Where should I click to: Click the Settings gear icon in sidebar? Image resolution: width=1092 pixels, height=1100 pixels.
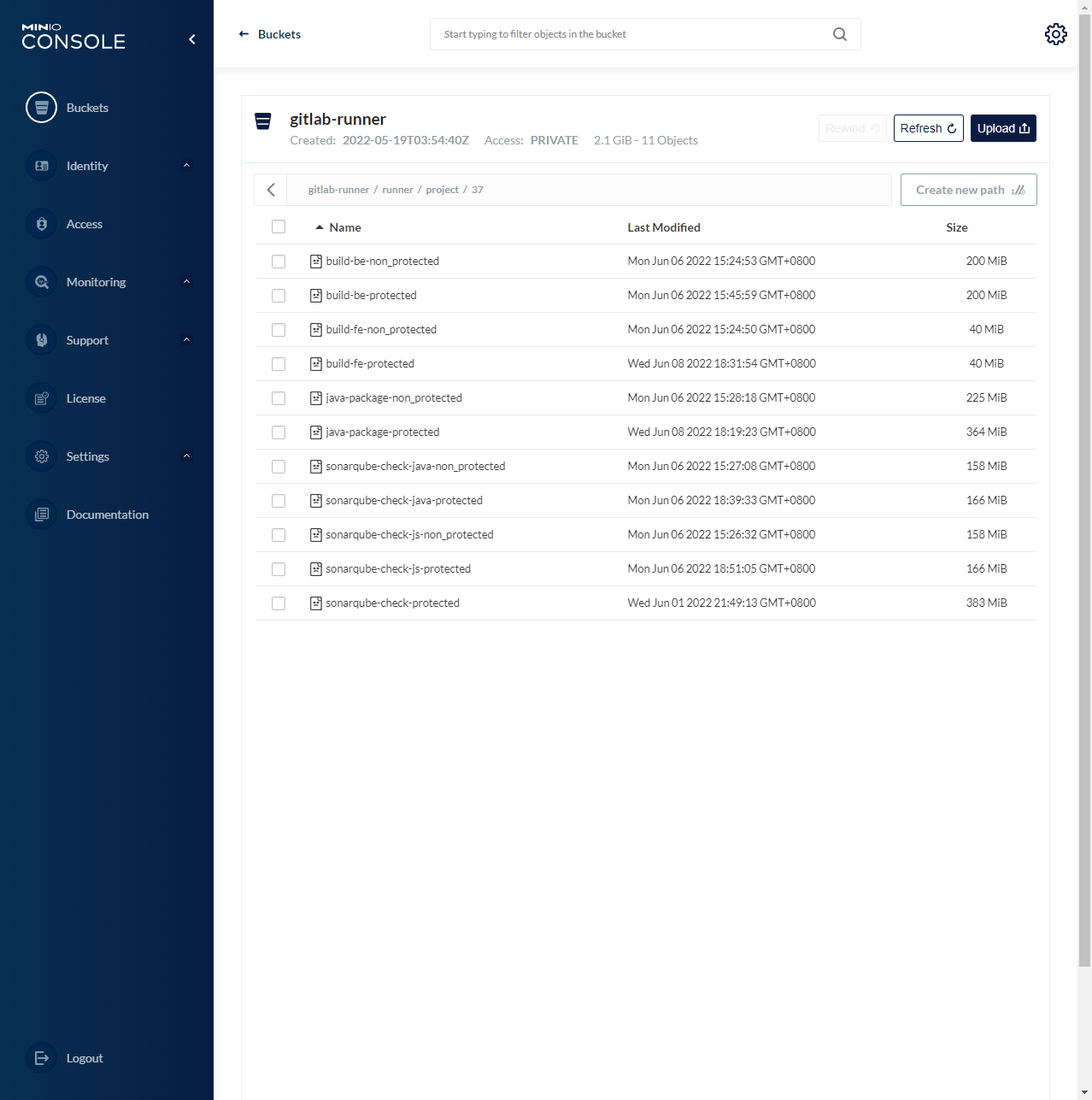coord(41,456)
